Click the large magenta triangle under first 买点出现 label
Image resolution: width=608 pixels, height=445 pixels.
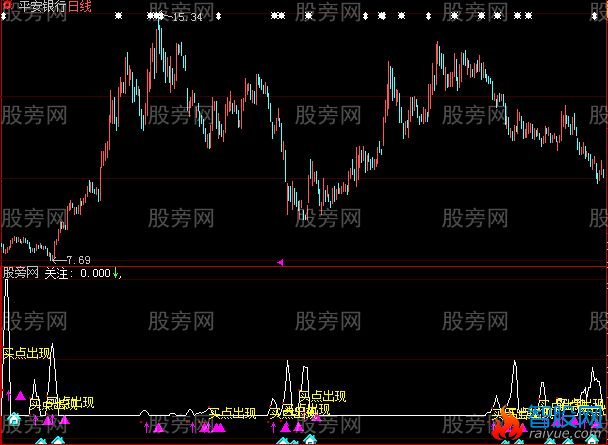[21, 396]
